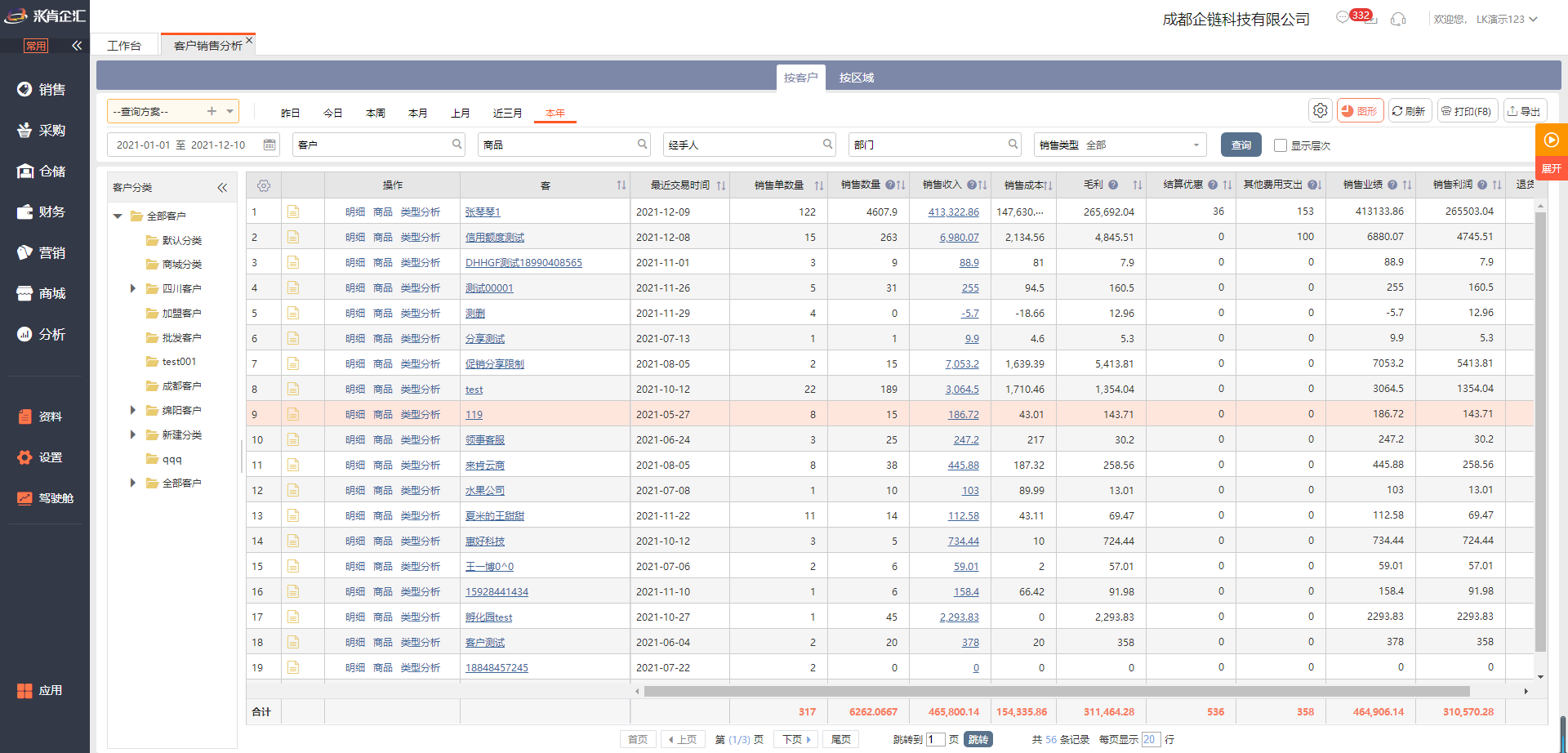1568x753 pixels.
Task: Switch to the 按区域 tab
Action: point(856,78)
